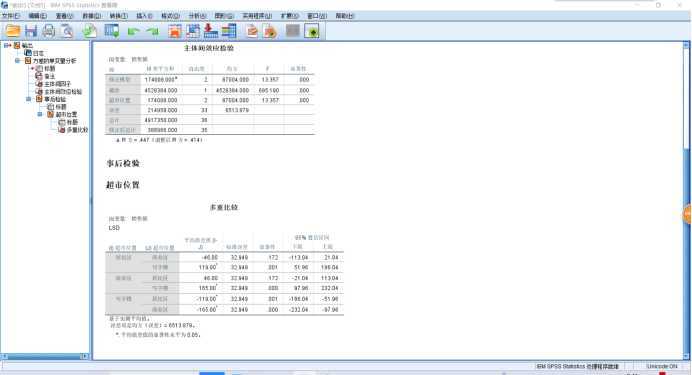
Task: Open the 分析(A) menu
Action: pyautogui.click(x=197, y=16)
